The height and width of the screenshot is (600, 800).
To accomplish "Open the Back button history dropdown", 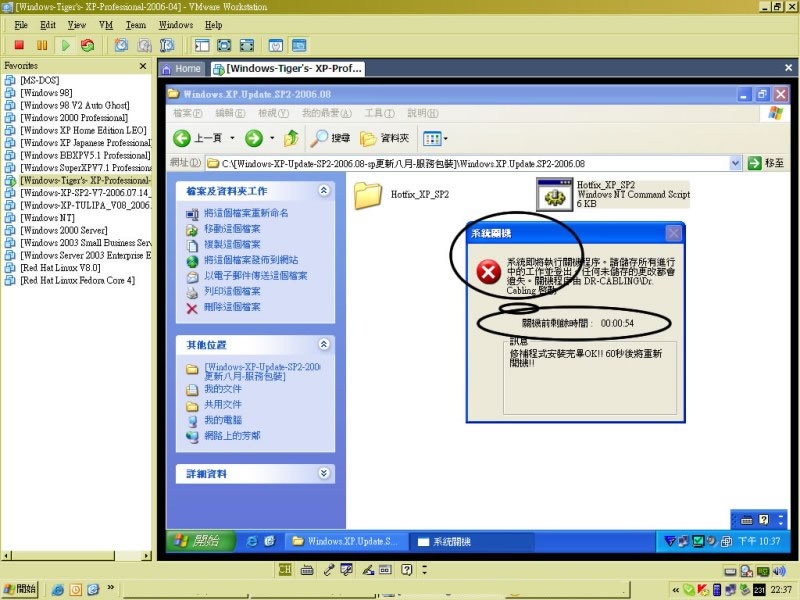I will pos(232,138).
